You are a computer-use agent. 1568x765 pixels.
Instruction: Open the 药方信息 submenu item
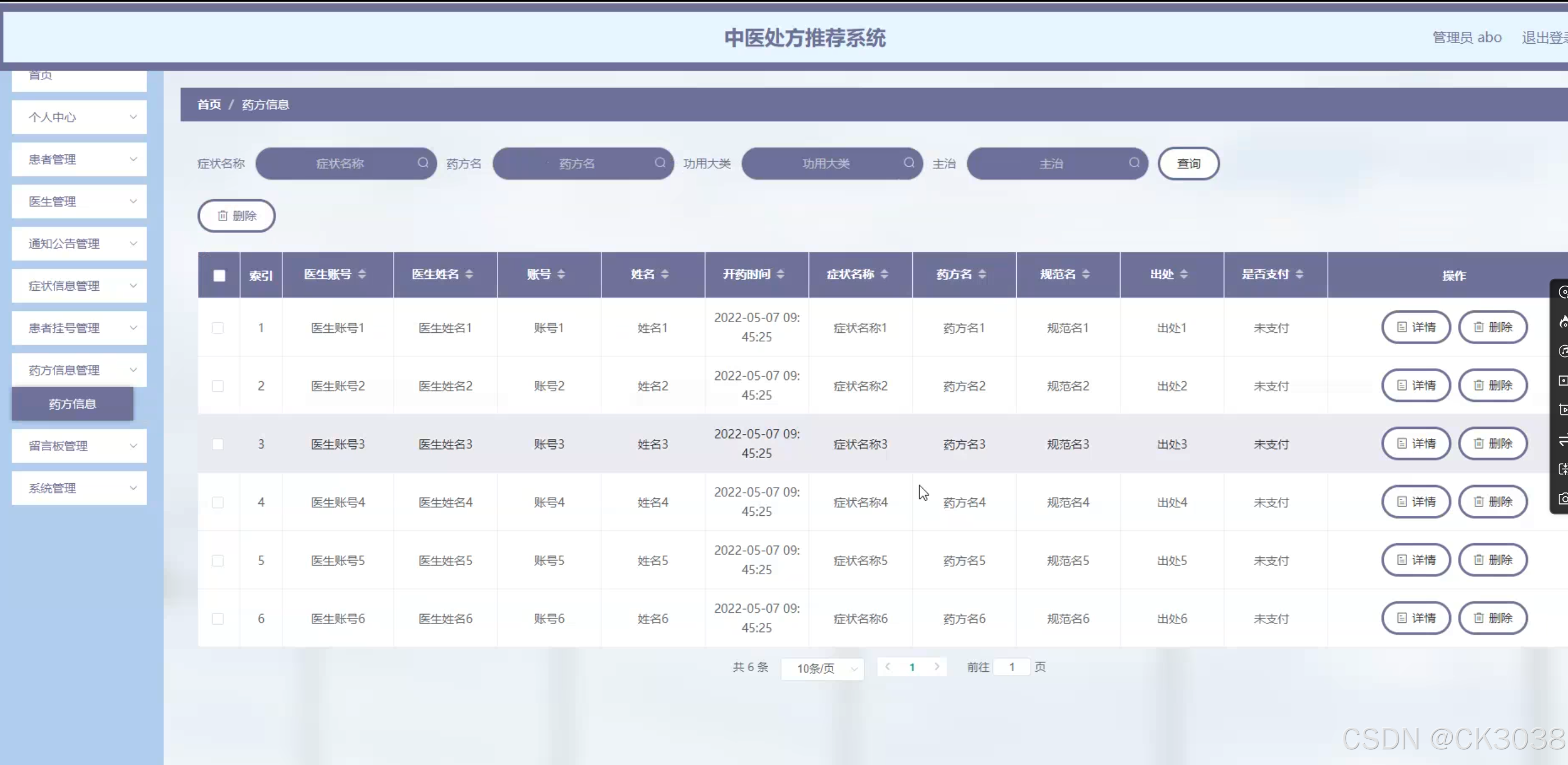[72, 404]
